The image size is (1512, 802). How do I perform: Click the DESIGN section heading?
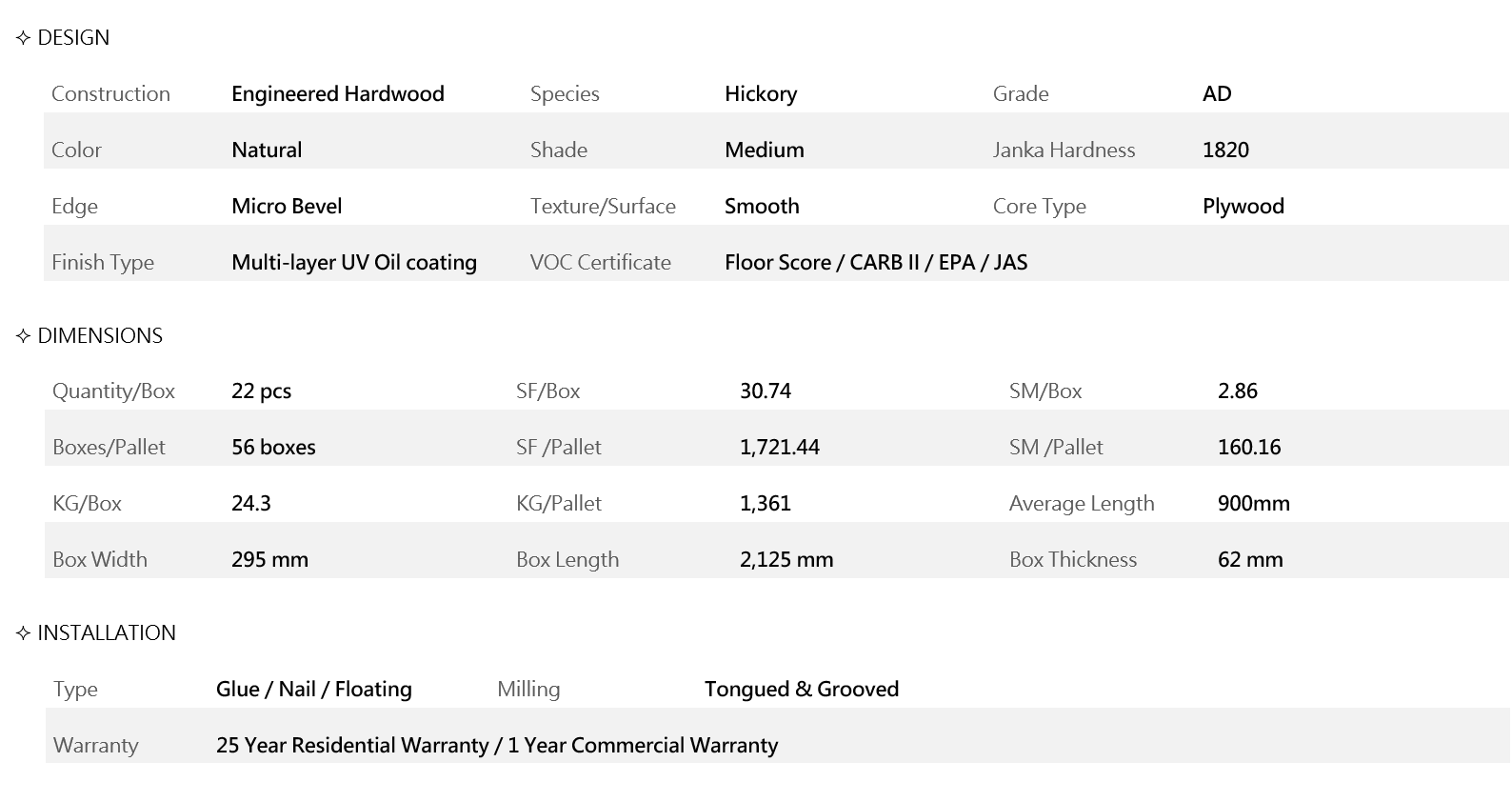click(x=73, y=38)
